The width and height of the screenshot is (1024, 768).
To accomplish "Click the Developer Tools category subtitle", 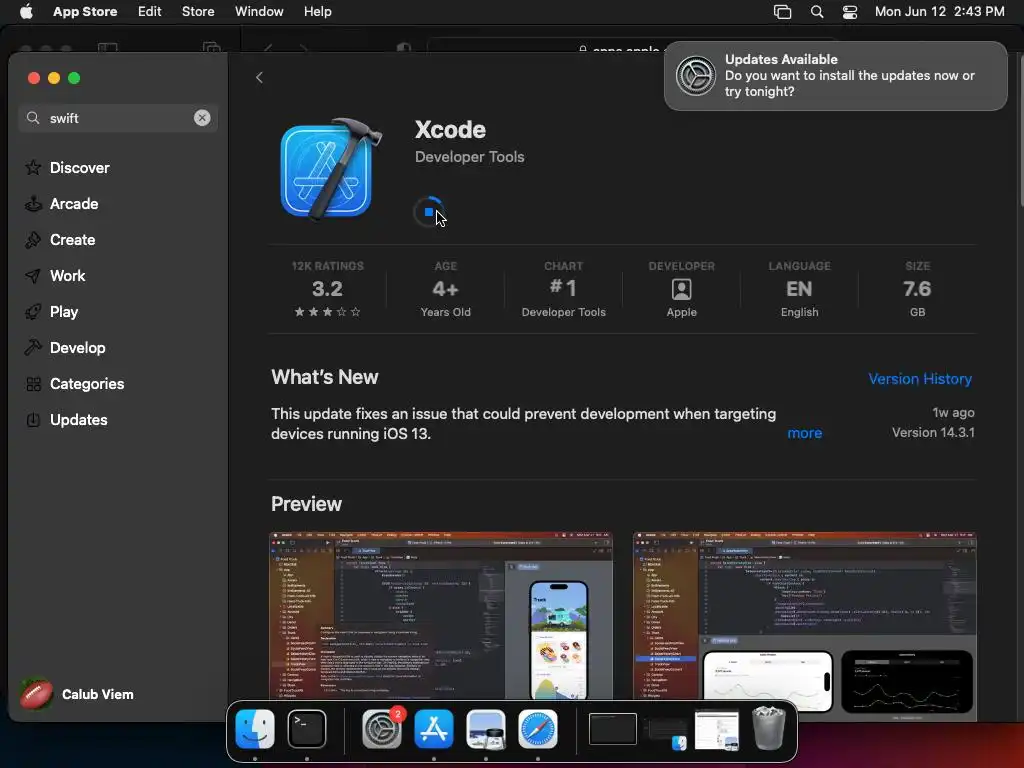I will tap(470, 157).
